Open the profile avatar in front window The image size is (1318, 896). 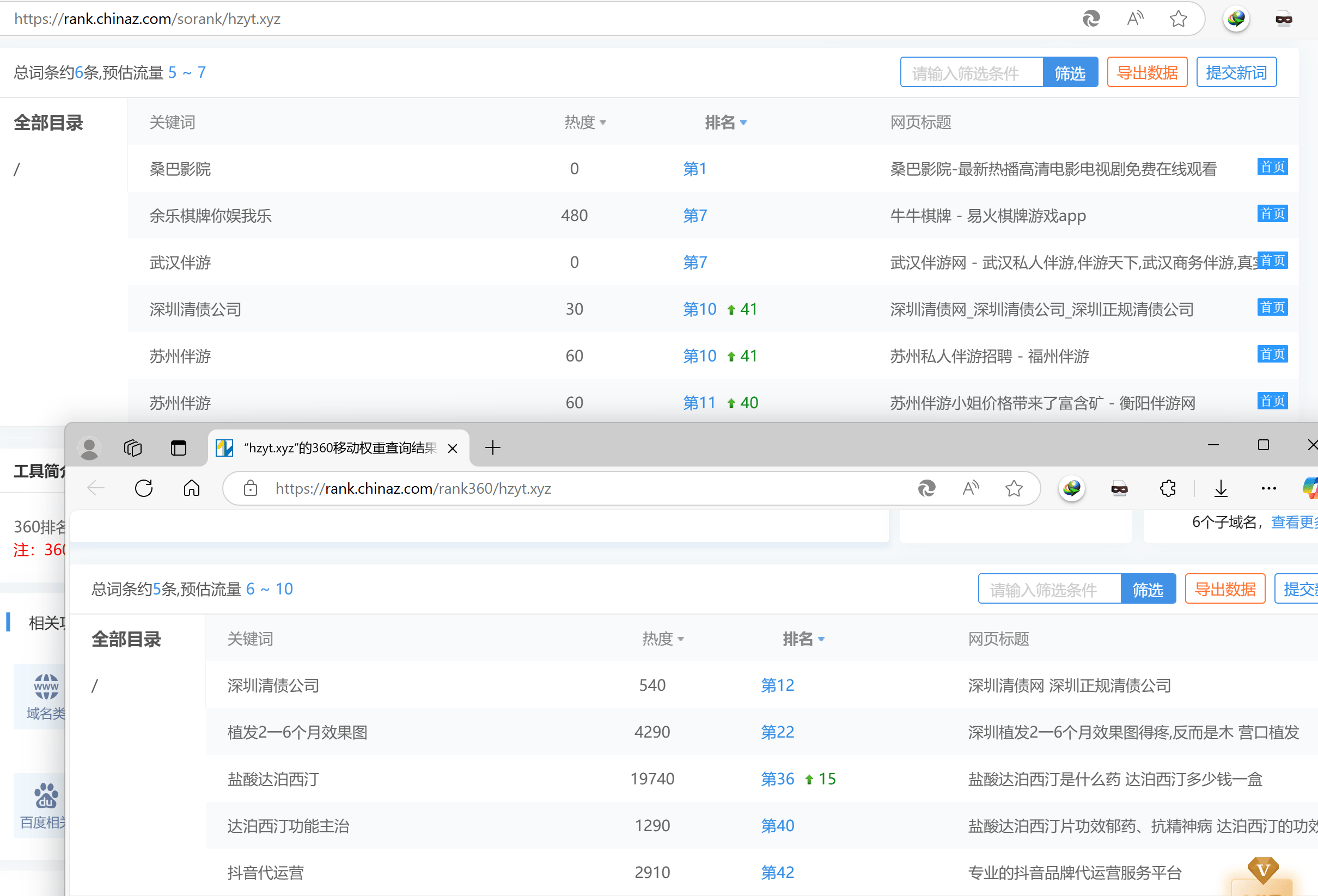[x=89, y=447]
